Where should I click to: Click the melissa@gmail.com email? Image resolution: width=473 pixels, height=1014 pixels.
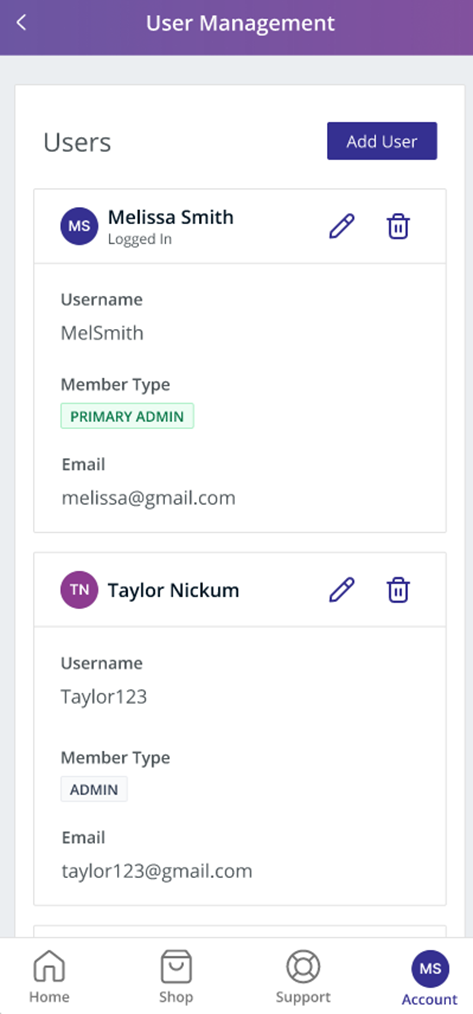[149, 498]
